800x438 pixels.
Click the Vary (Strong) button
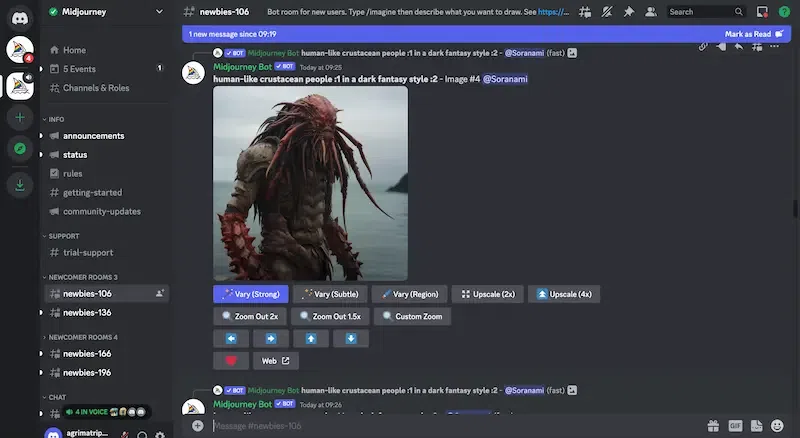pyautogui.click(x=251, y=294)
